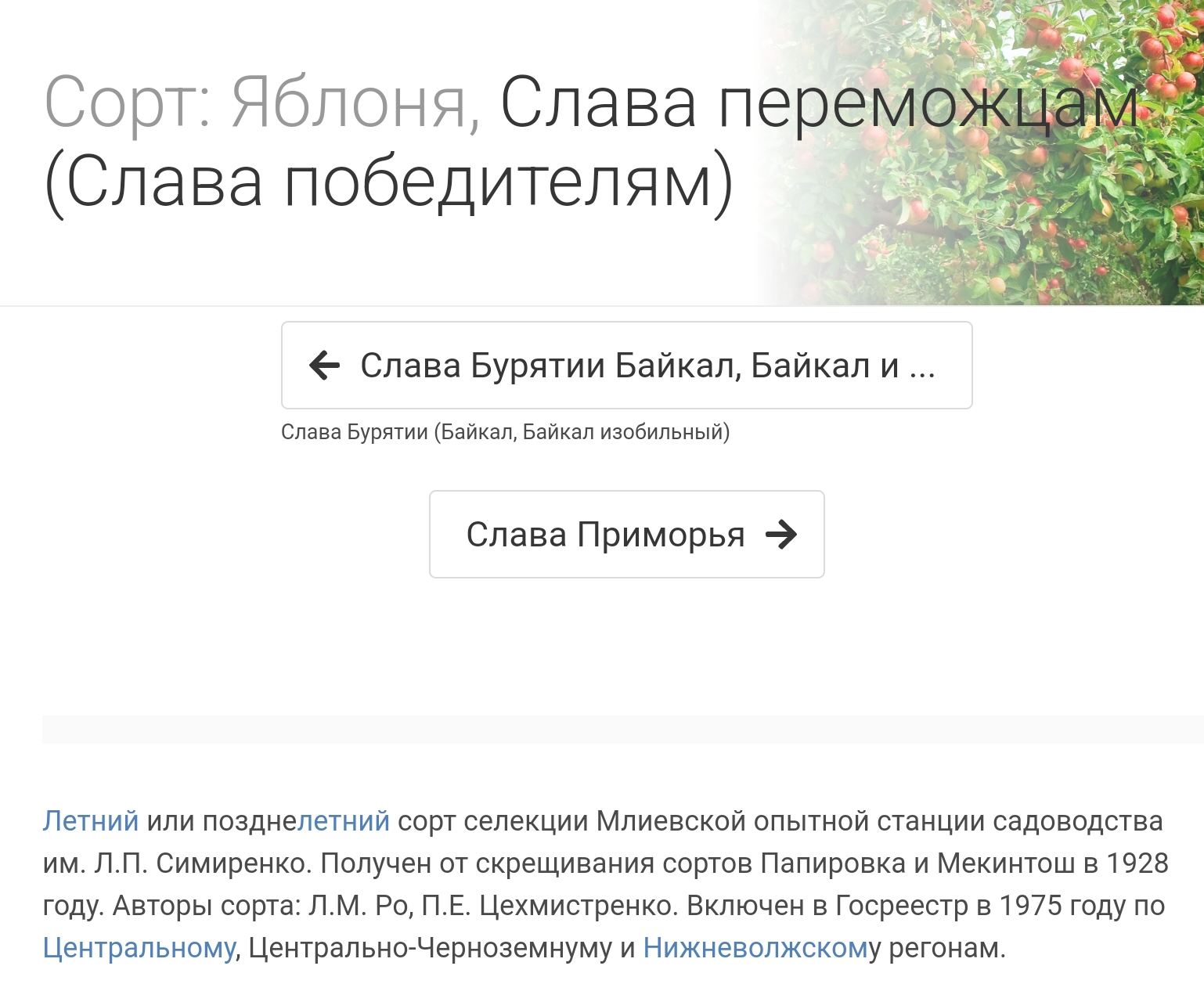Click the light gray horizontal bar
The height and width of the screenshot is (1002, 1204).
[622, 729]
